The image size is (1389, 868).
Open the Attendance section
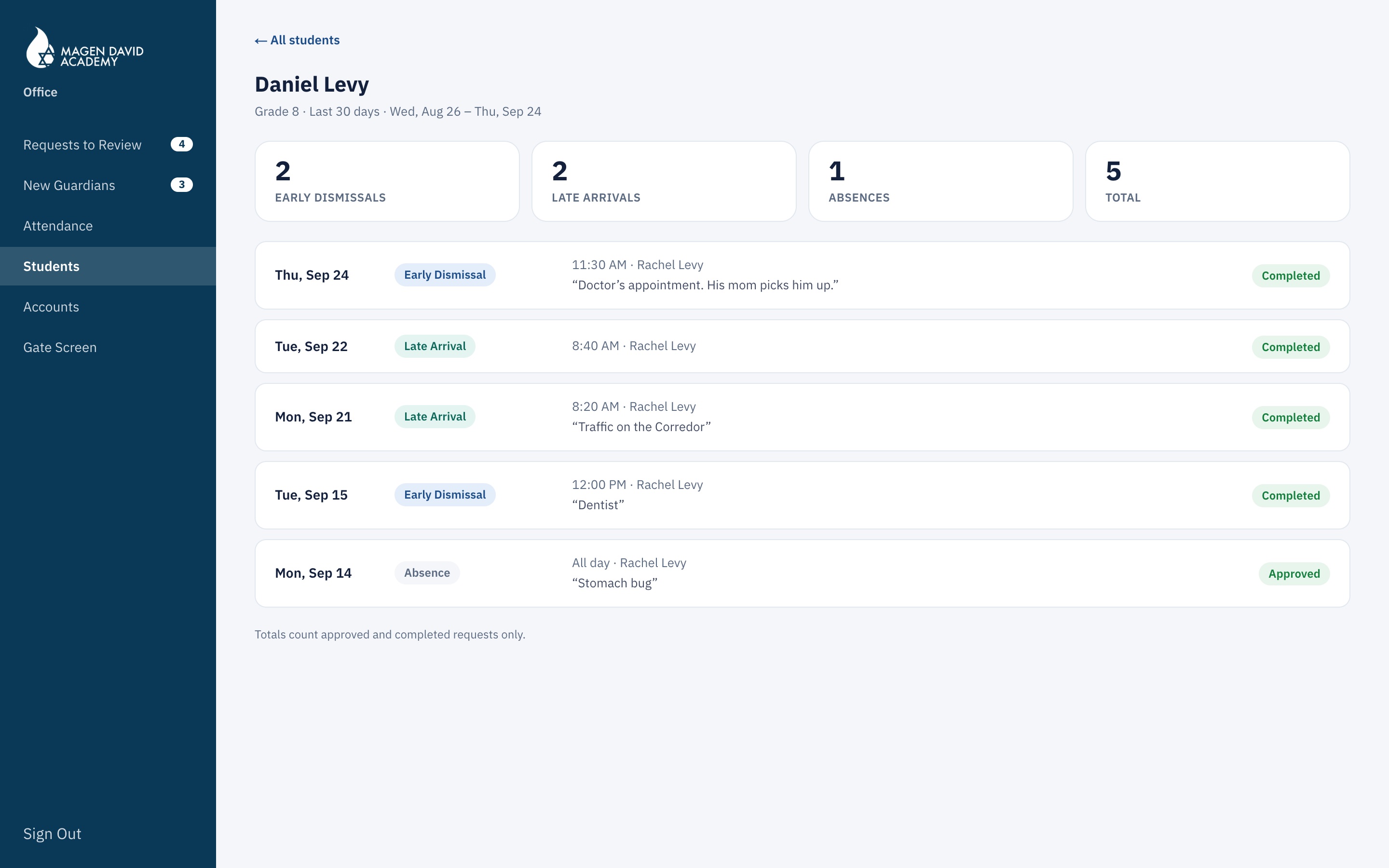[108, 226]
